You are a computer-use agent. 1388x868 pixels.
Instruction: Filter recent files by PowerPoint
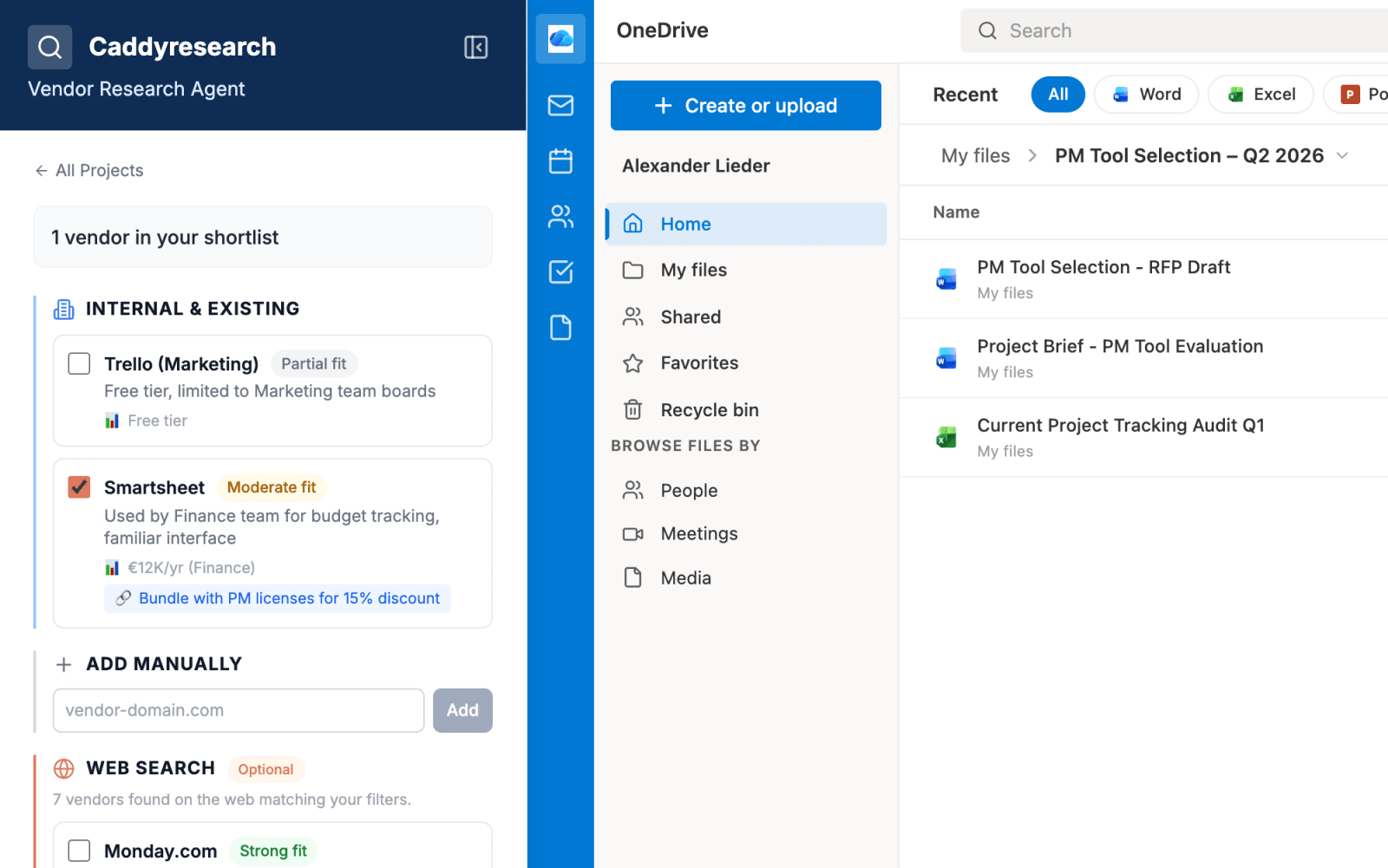click(x=1357, y=95)
